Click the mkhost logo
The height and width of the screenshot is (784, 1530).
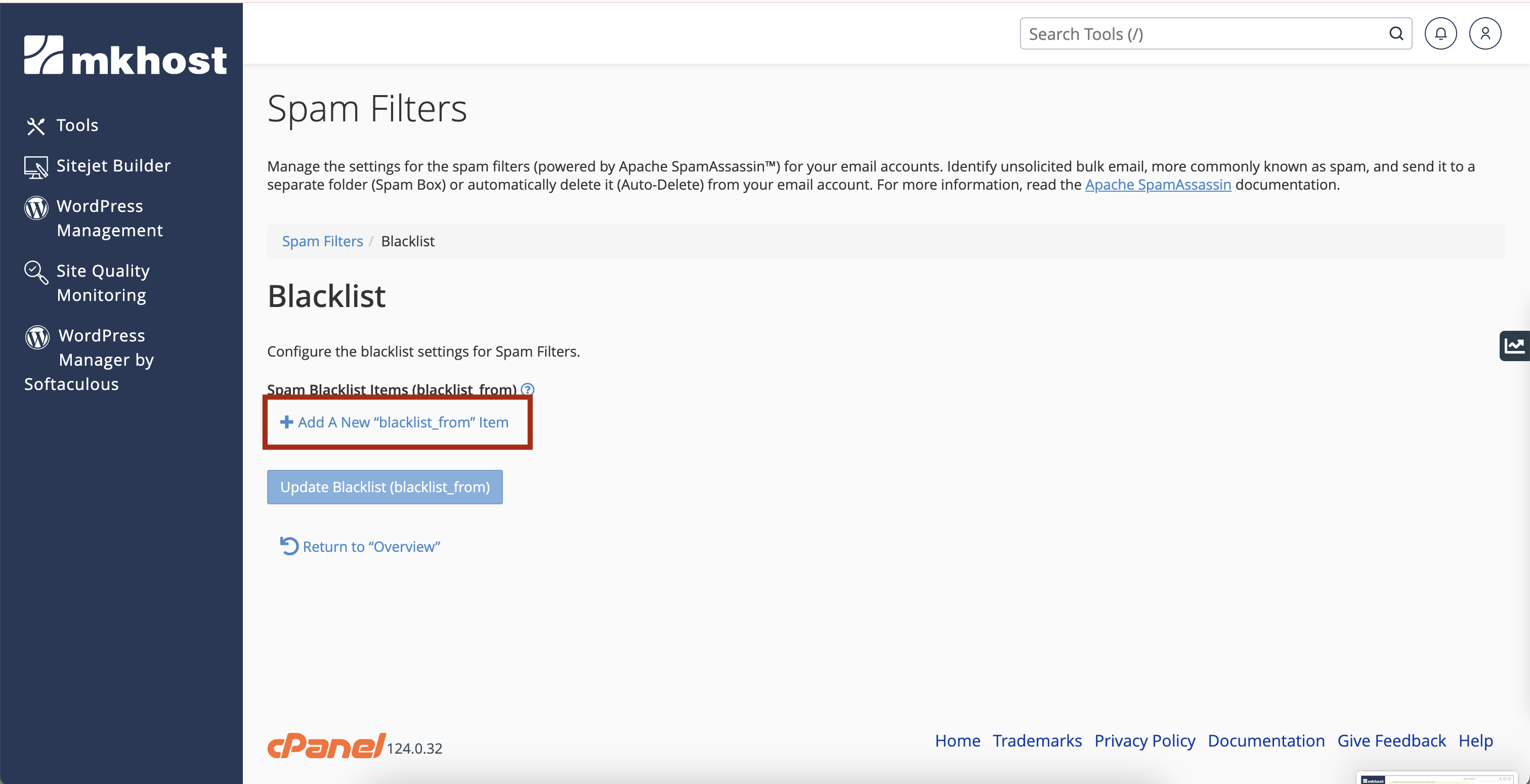point(125,56)
